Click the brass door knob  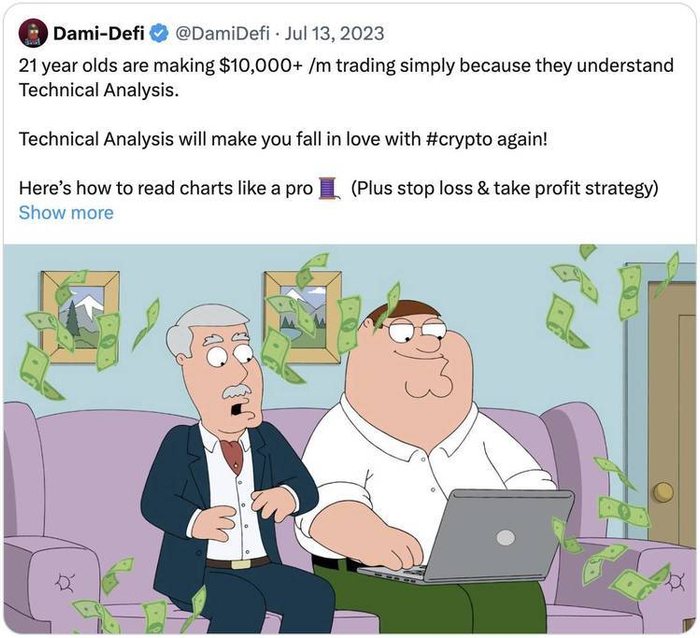click(x=662, y=492)
